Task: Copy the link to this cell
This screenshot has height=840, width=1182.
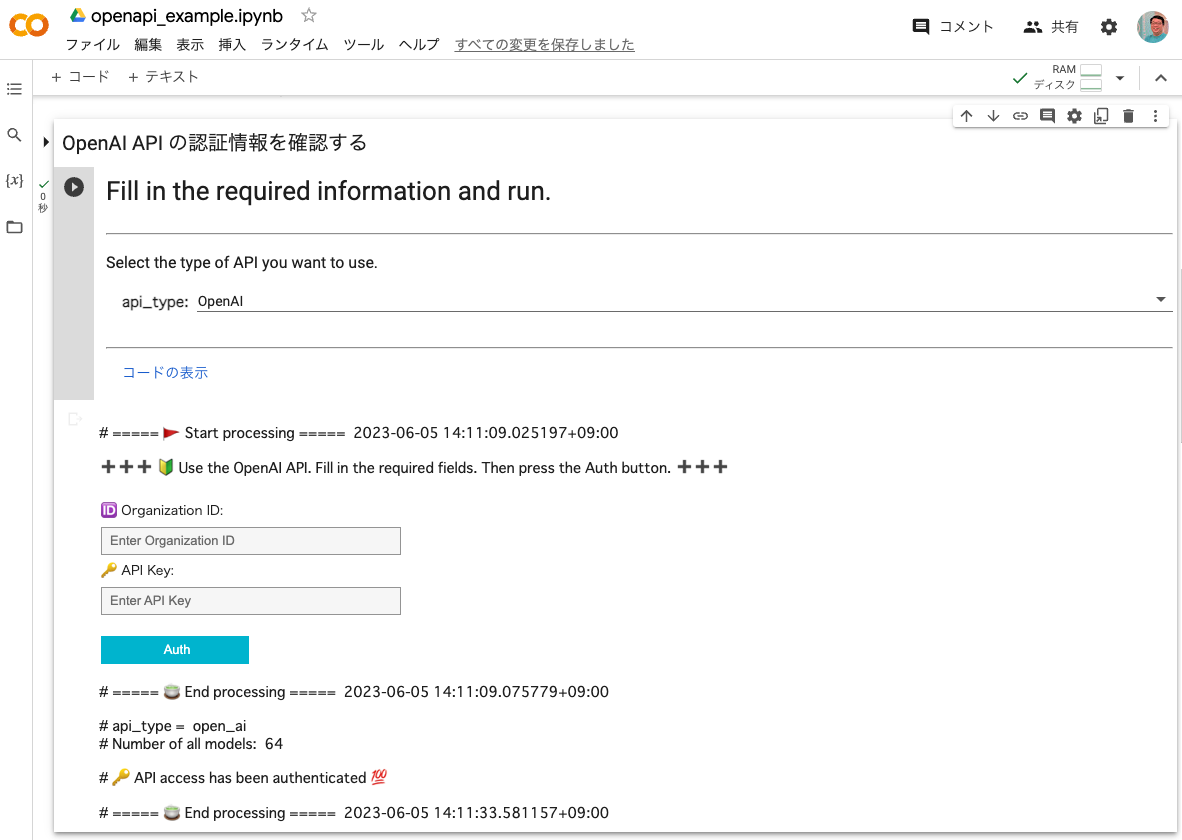Action: pyautogui.click(x=1020, y=115)
